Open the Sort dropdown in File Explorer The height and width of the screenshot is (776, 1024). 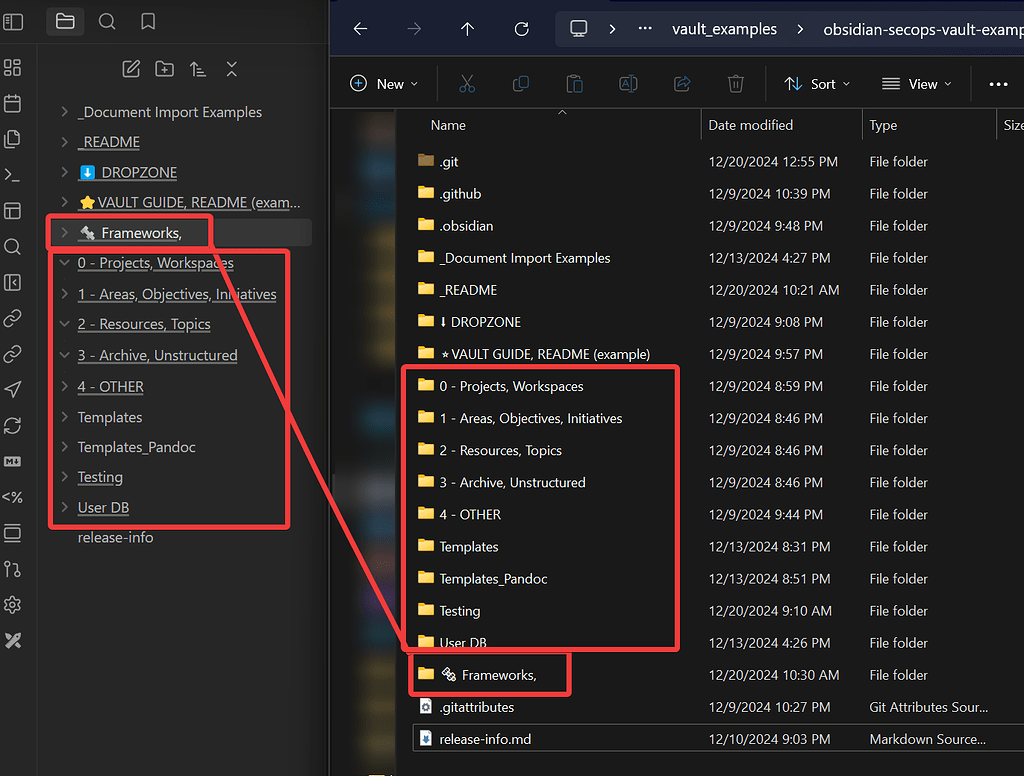point(816,84)
